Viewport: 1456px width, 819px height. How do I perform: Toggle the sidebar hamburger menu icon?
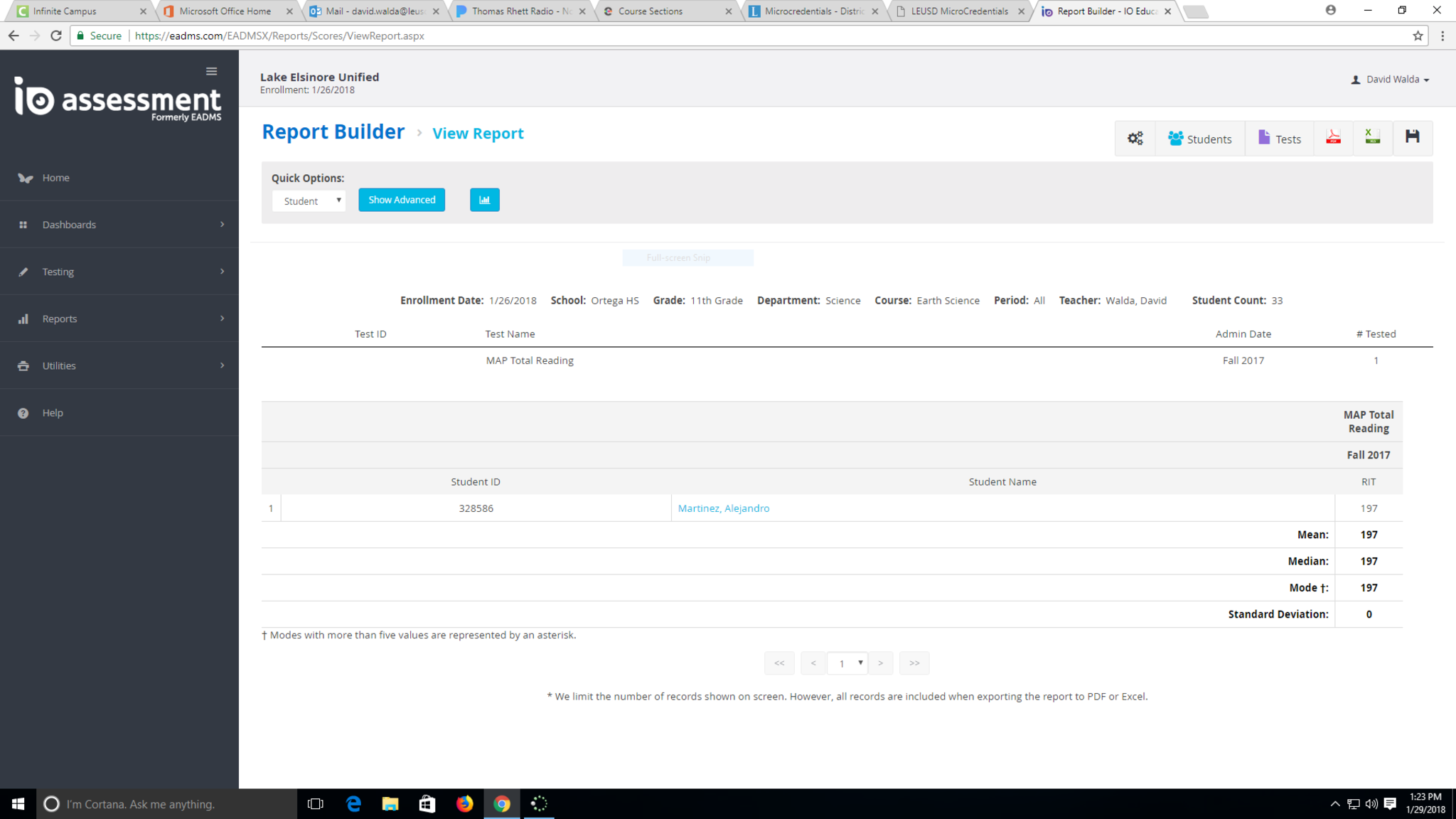211,71
